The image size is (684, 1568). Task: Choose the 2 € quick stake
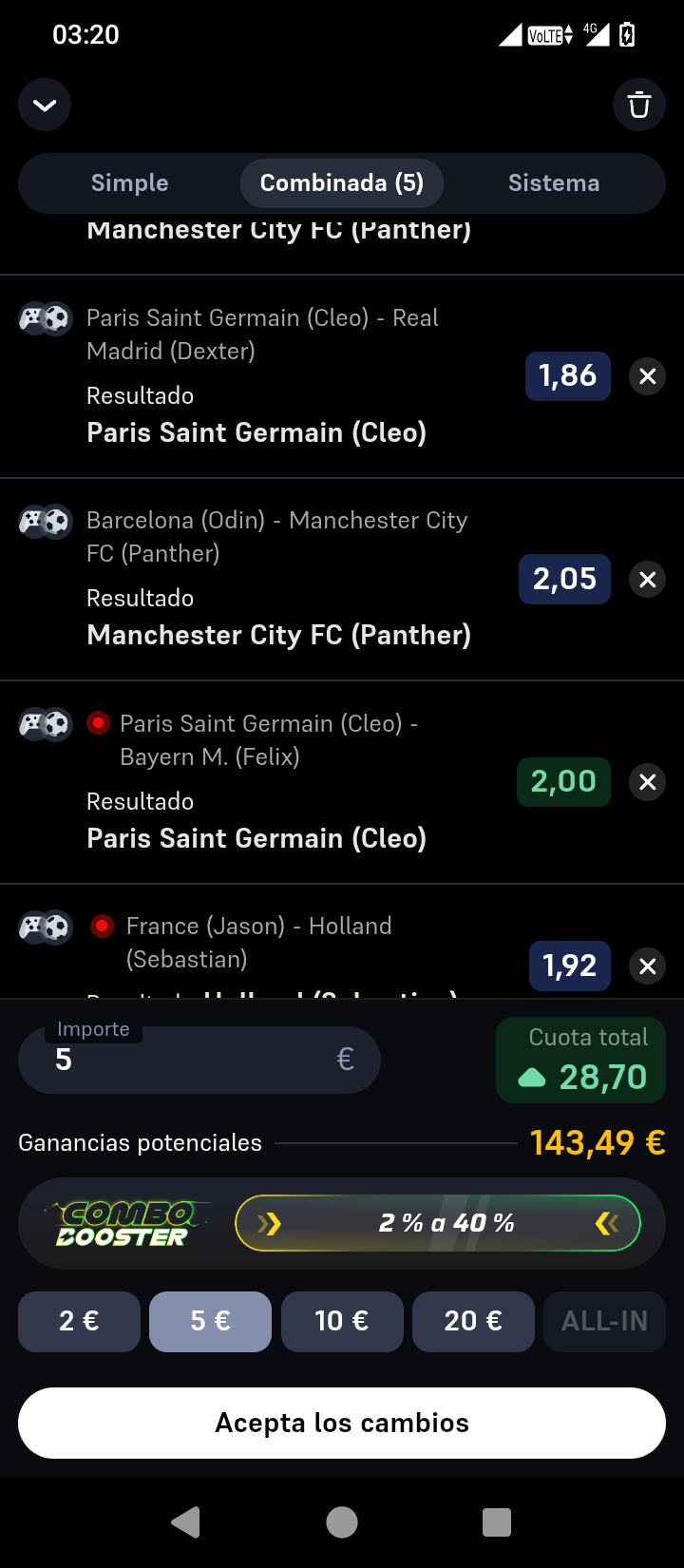click(79, 1321)
